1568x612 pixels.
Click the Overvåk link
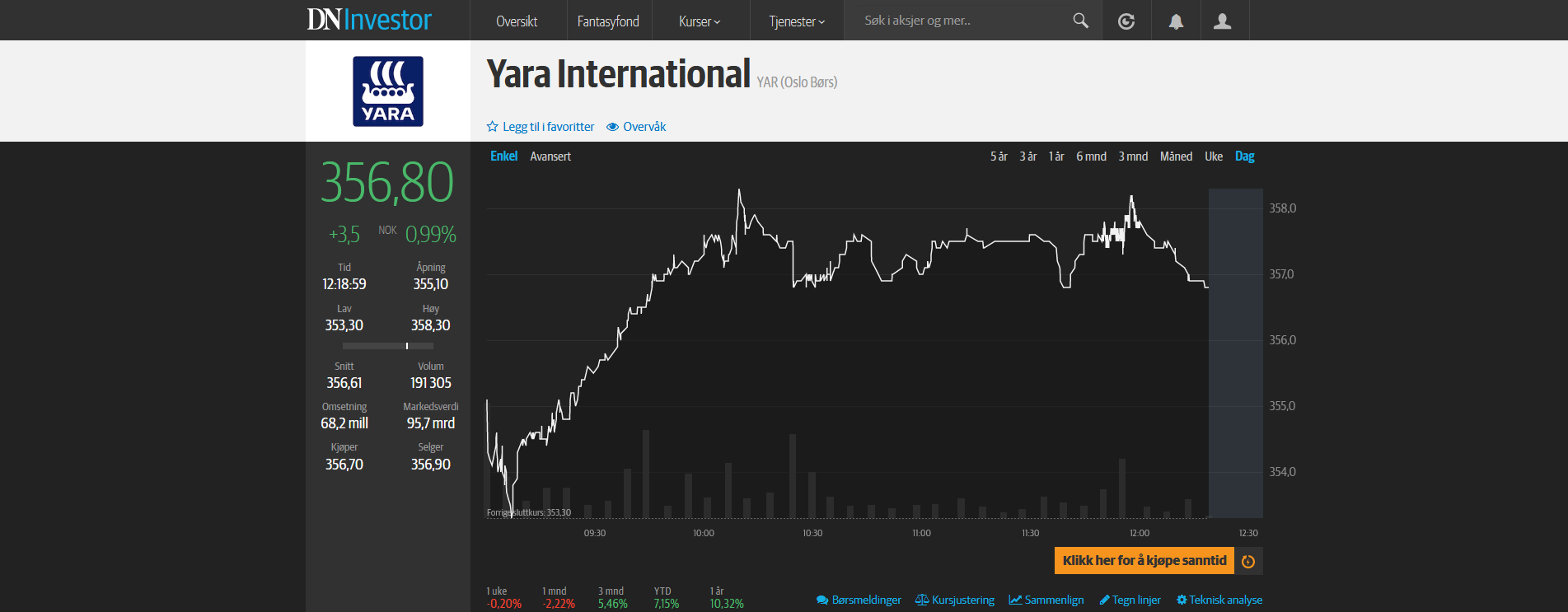pos(644,127)
